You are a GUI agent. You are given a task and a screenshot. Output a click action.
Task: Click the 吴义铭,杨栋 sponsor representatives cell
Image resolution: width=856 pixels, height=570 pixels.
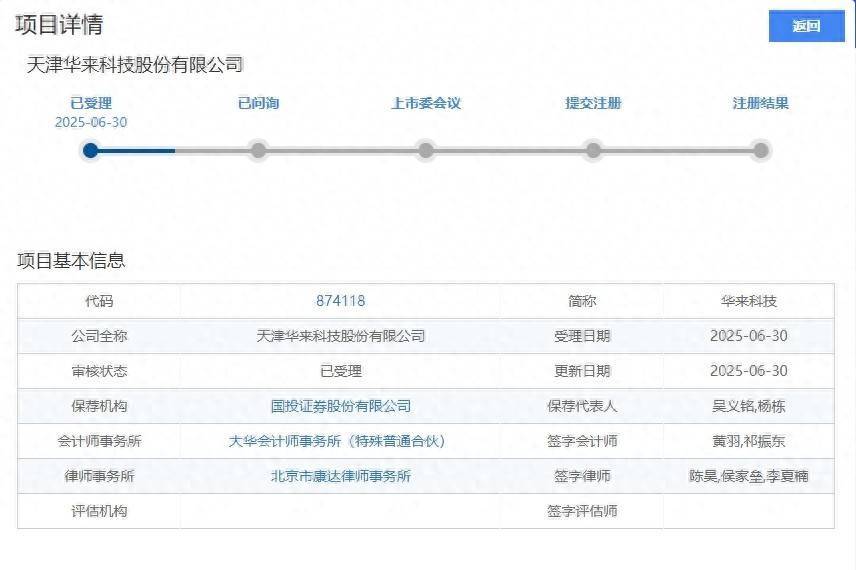(748, 406)
